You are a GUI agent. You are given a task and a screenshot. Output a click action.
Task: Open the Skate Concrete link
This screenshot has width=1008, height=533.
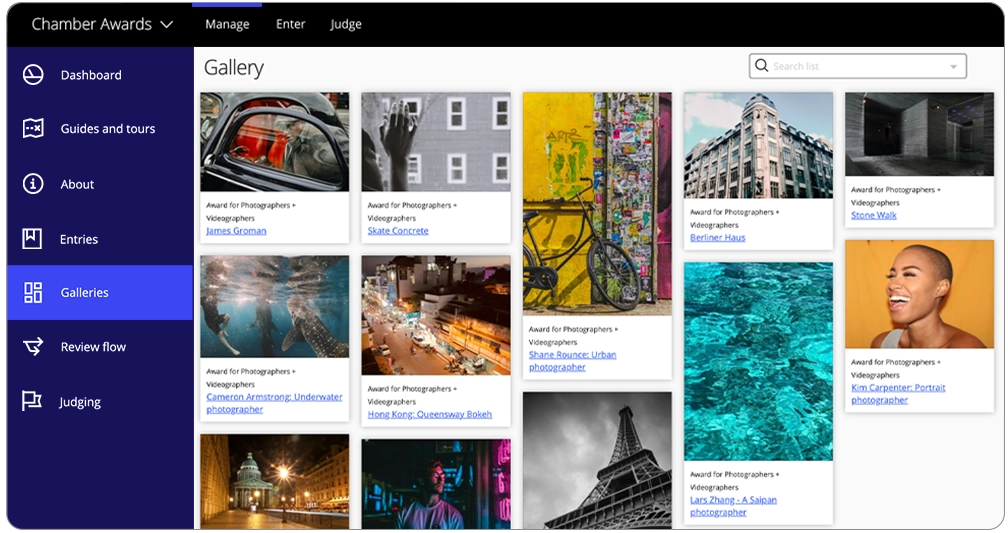click(398, 231)
